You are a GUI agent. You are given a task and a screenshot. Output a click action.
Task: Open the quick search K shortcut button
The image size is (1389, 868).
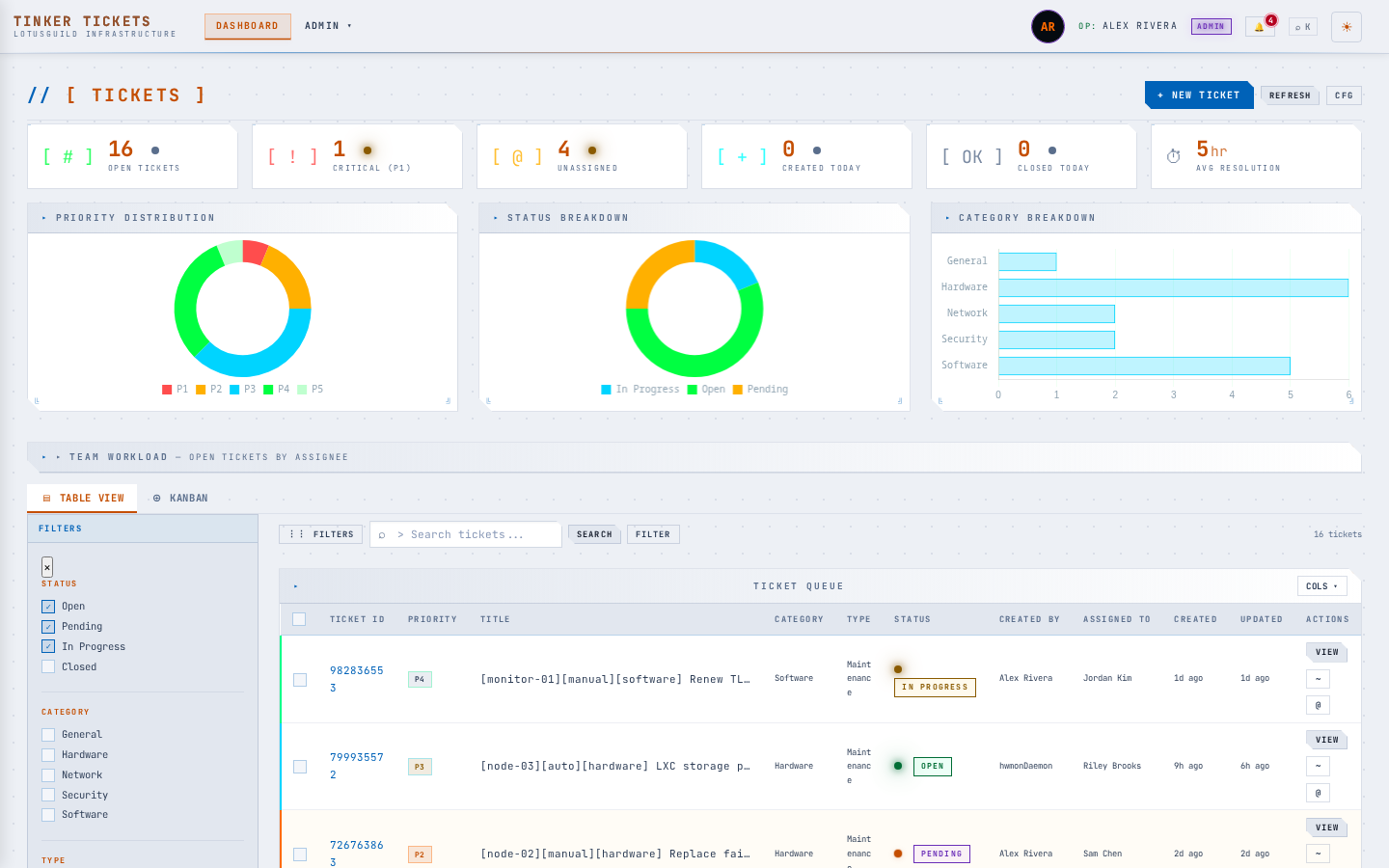1303,27
